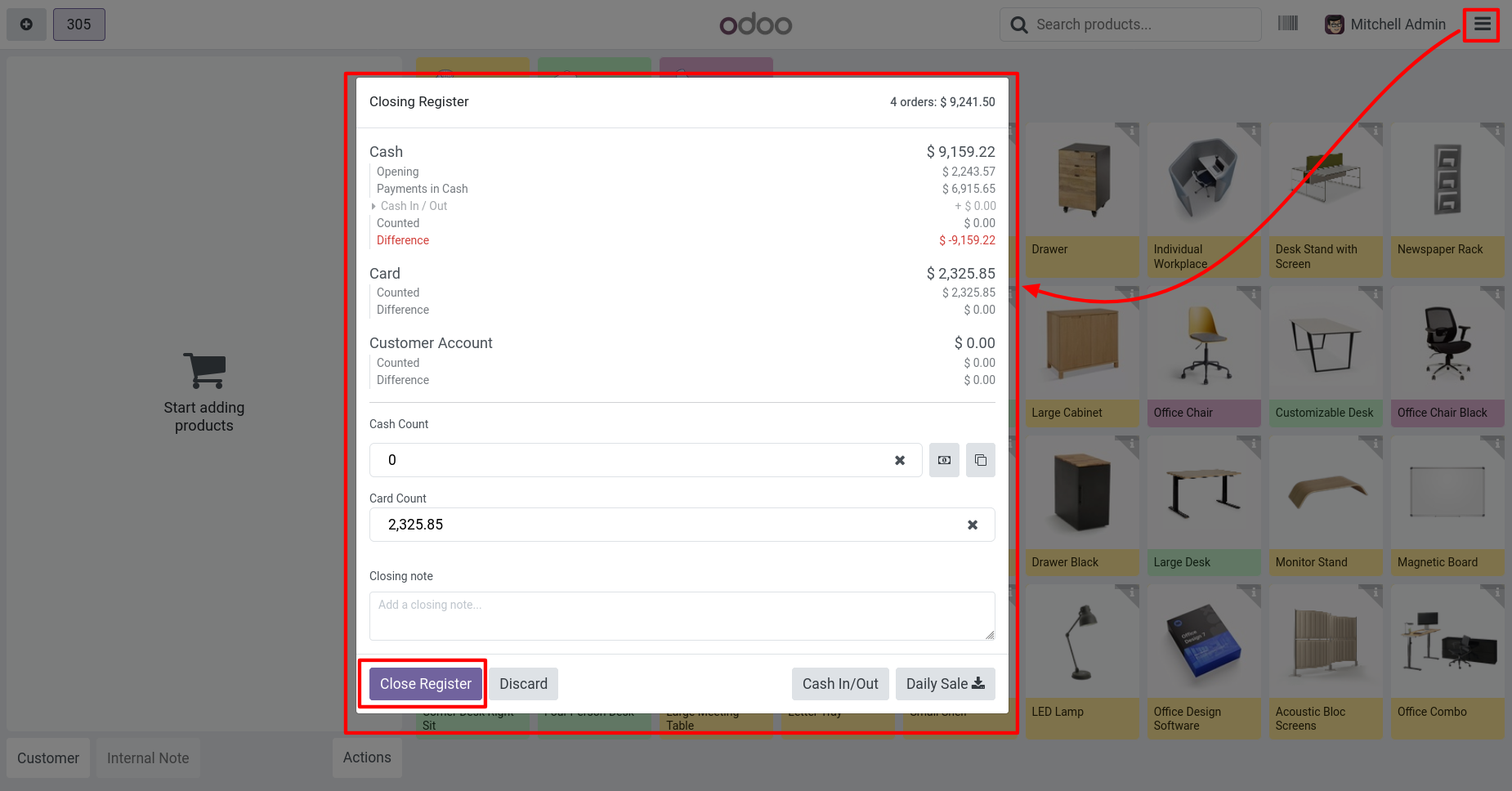Copy expected cash amount icon

(x=981, y=460)
